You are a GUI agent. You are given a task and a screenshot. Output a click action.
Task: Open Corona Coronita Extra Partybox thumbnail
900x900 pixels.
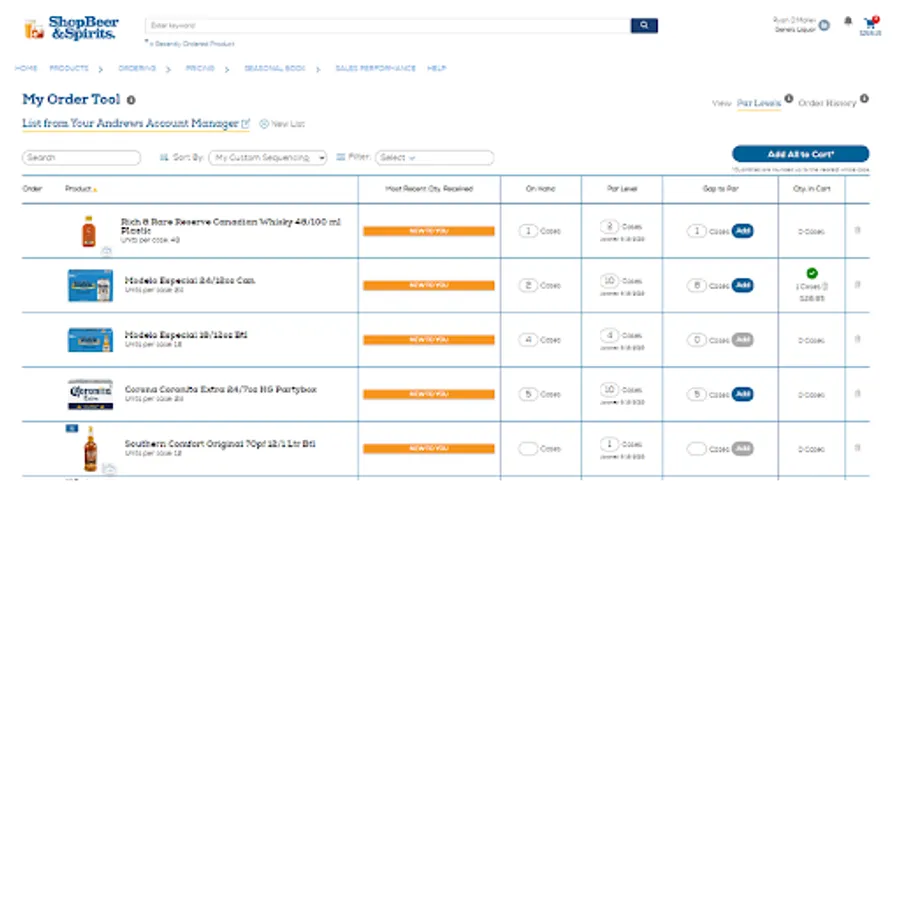90,394
